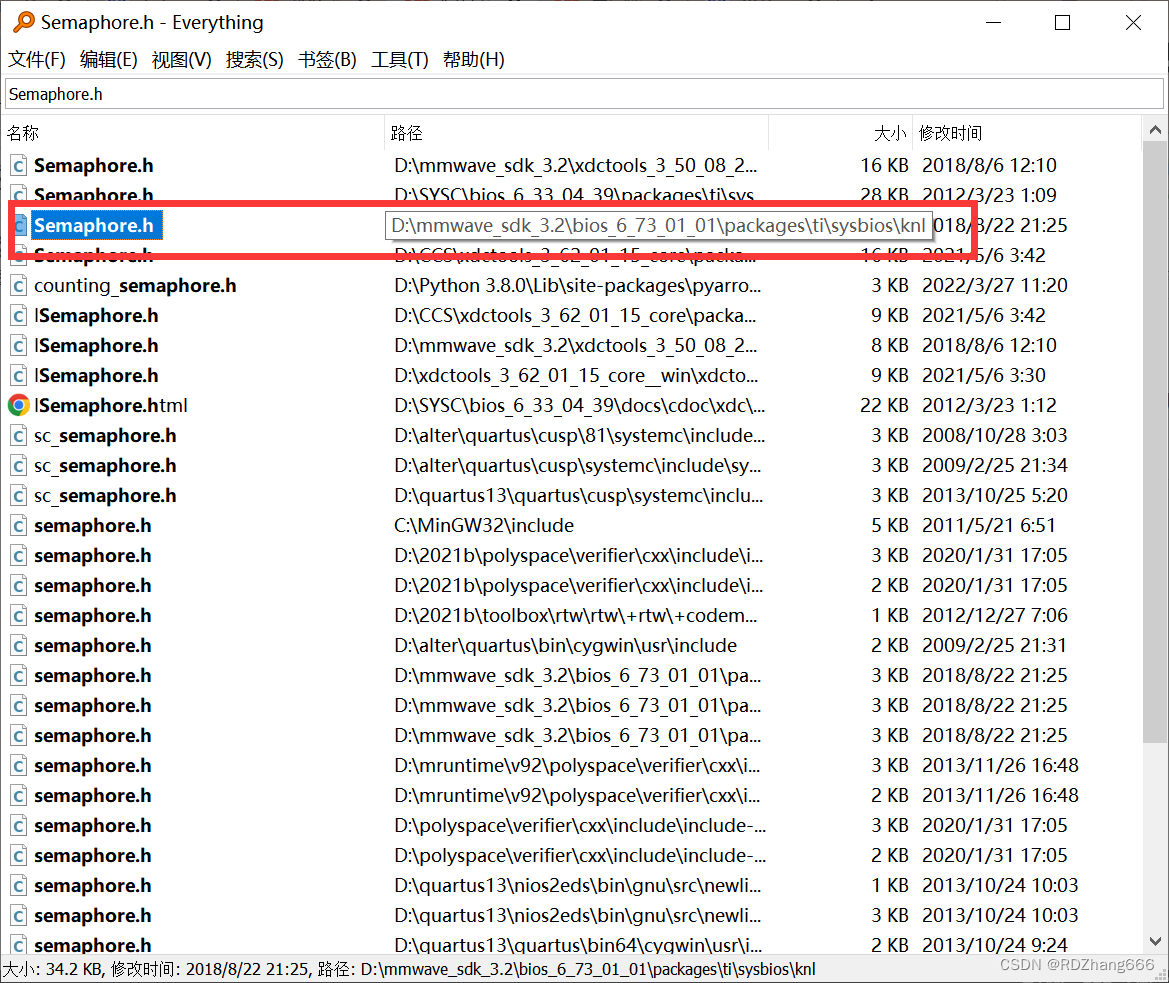Click modified time 2022/3/27 11:20

(x=995, y=285)
